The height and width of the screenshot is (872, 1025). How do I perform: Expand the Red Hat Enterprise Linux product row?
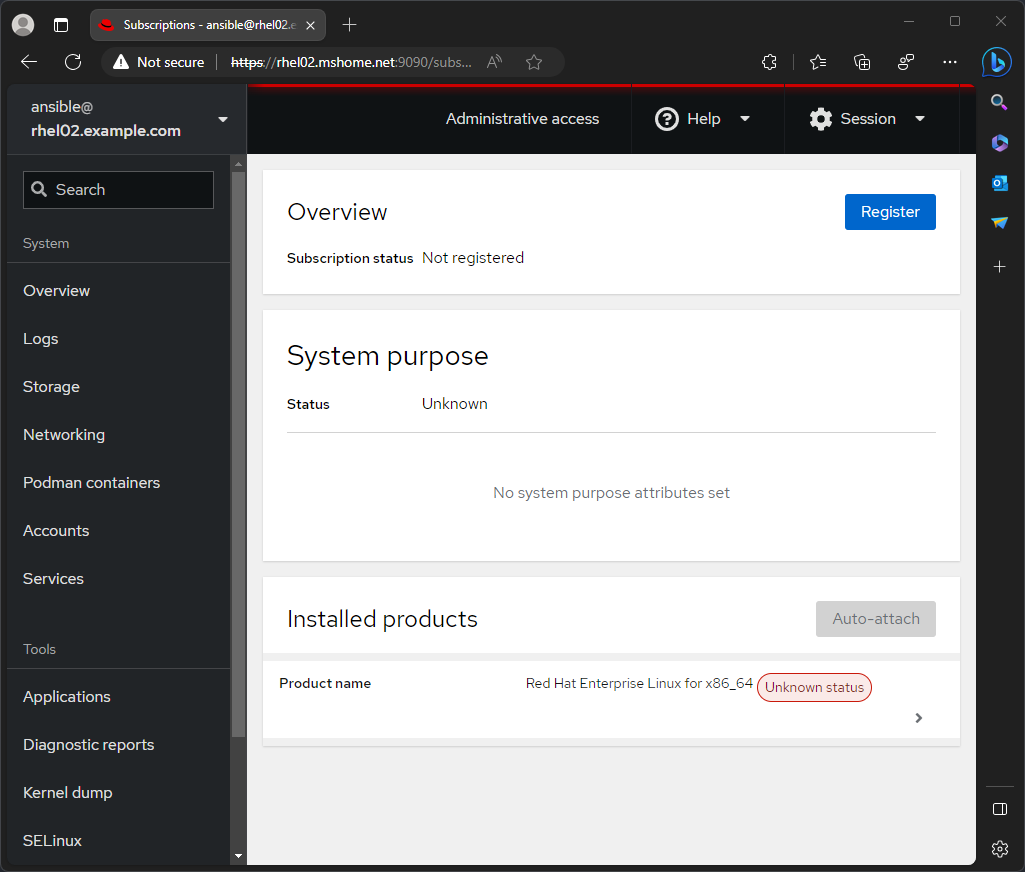point(918,718)
